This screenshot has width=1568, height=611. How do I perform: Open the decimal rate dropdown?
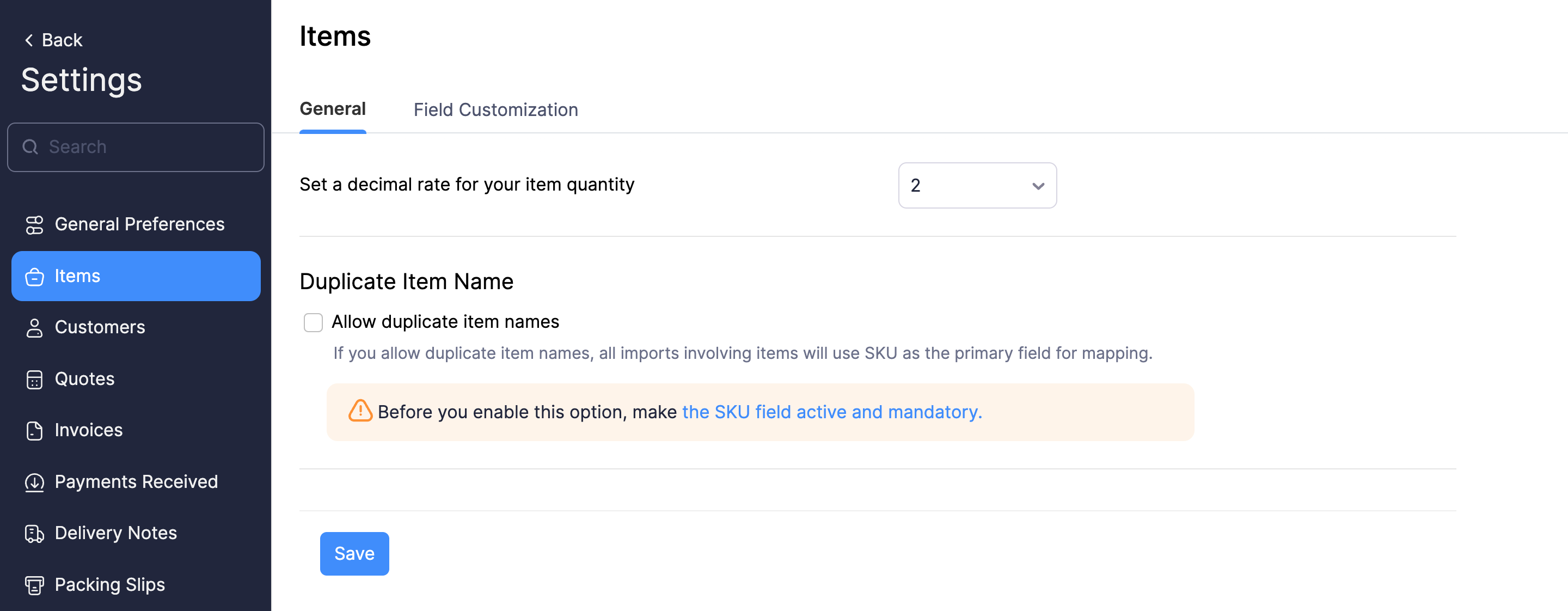[976, 186]
